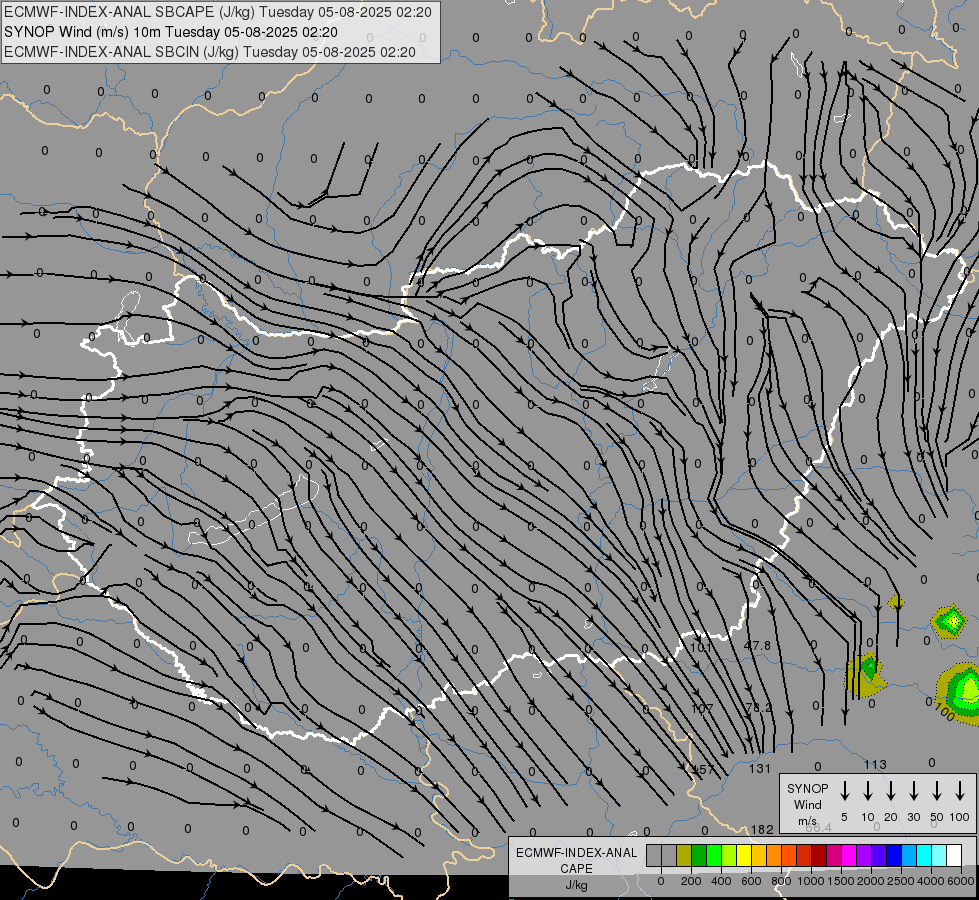Click the "6000" tick label of color bar

[x=961, y=881]
